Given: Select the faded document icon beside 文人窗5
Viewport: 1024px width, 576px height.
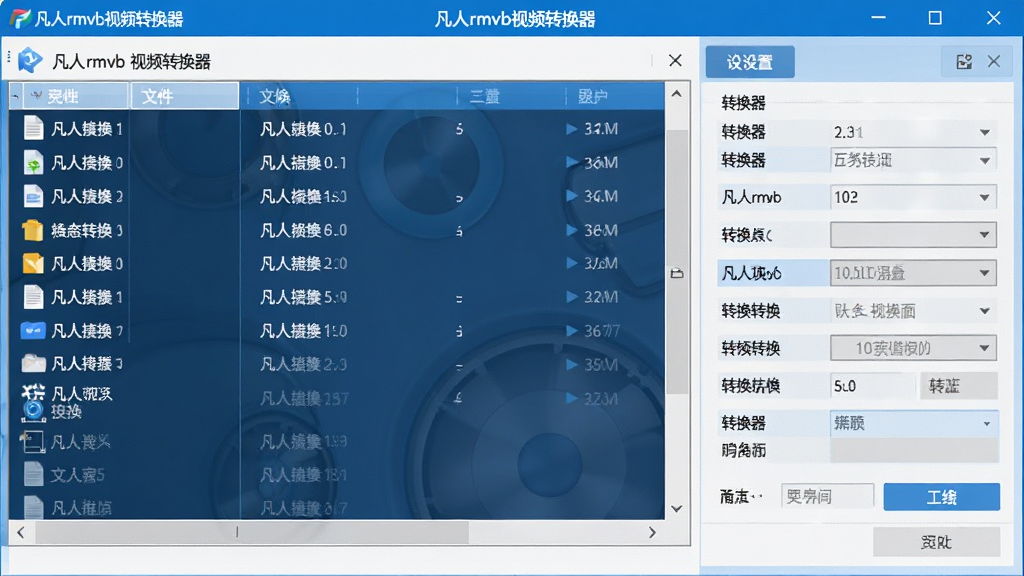Looking at the screenshot, I should click(33, 474).
